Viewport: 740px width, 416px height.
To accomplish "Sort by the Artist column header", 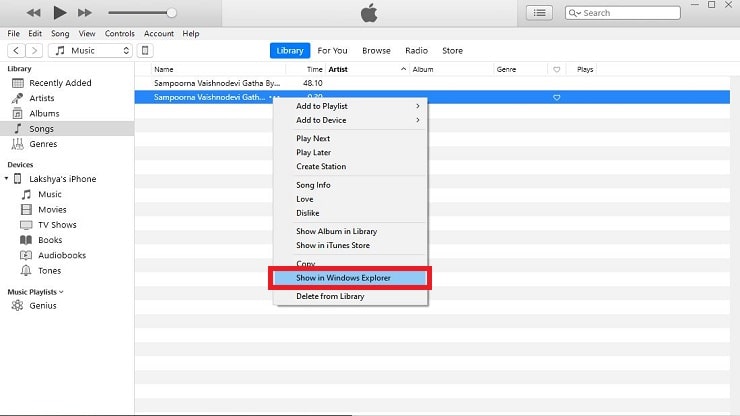I will click(x=338, y=69).
